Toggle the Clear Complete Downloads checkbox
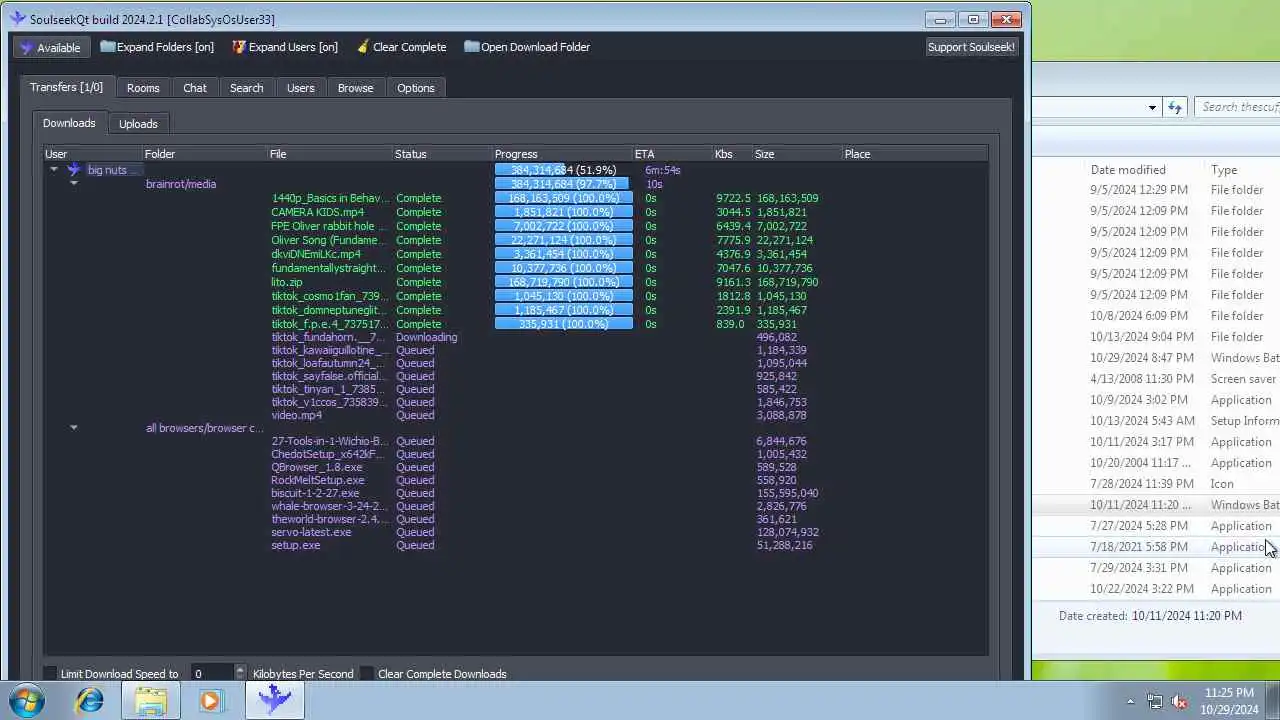The height and width of the screenshot is (720, 1280). (x=366, y=674)
